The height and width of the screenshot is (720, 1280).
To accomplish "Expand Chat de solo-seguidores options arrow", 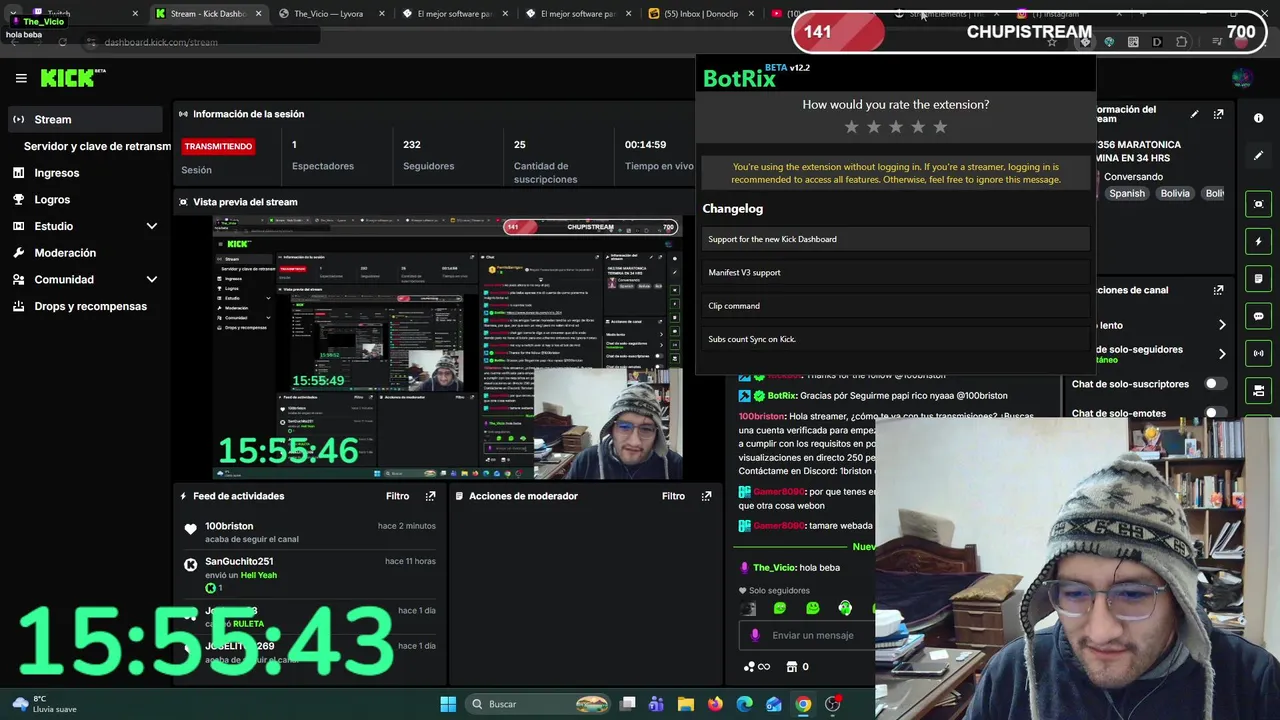I will 1222,354.
